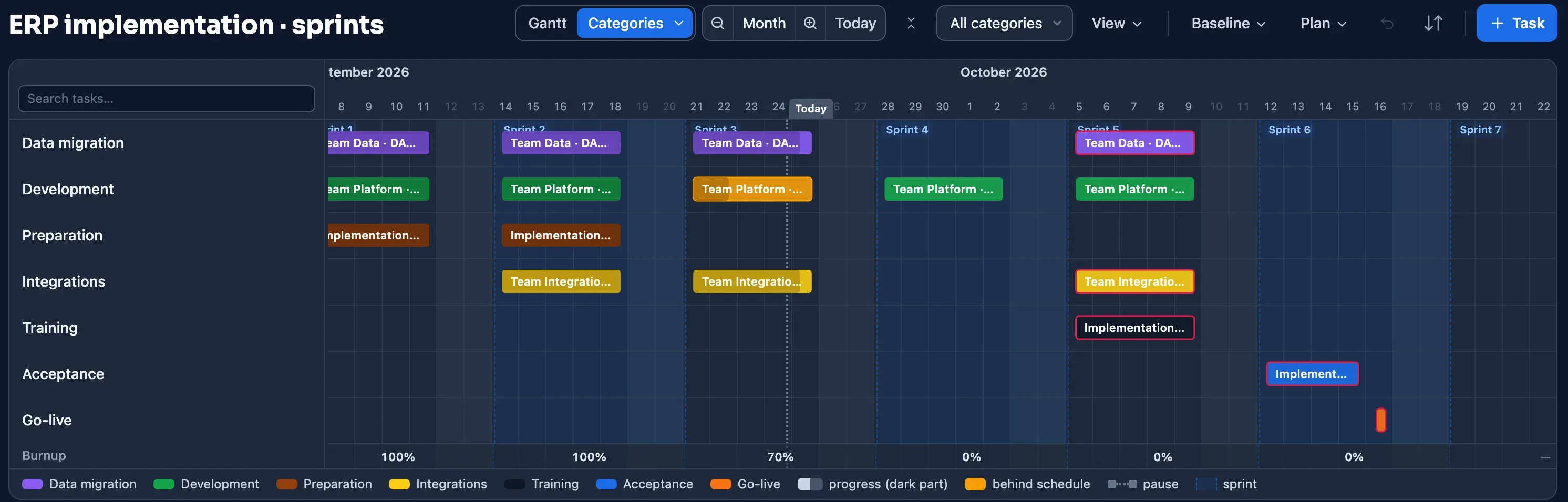The width and height of the screenshot is (1568, 502).
Task: Open the blue Acceptance Implement task bar
Action: [x=1312, y=374]
